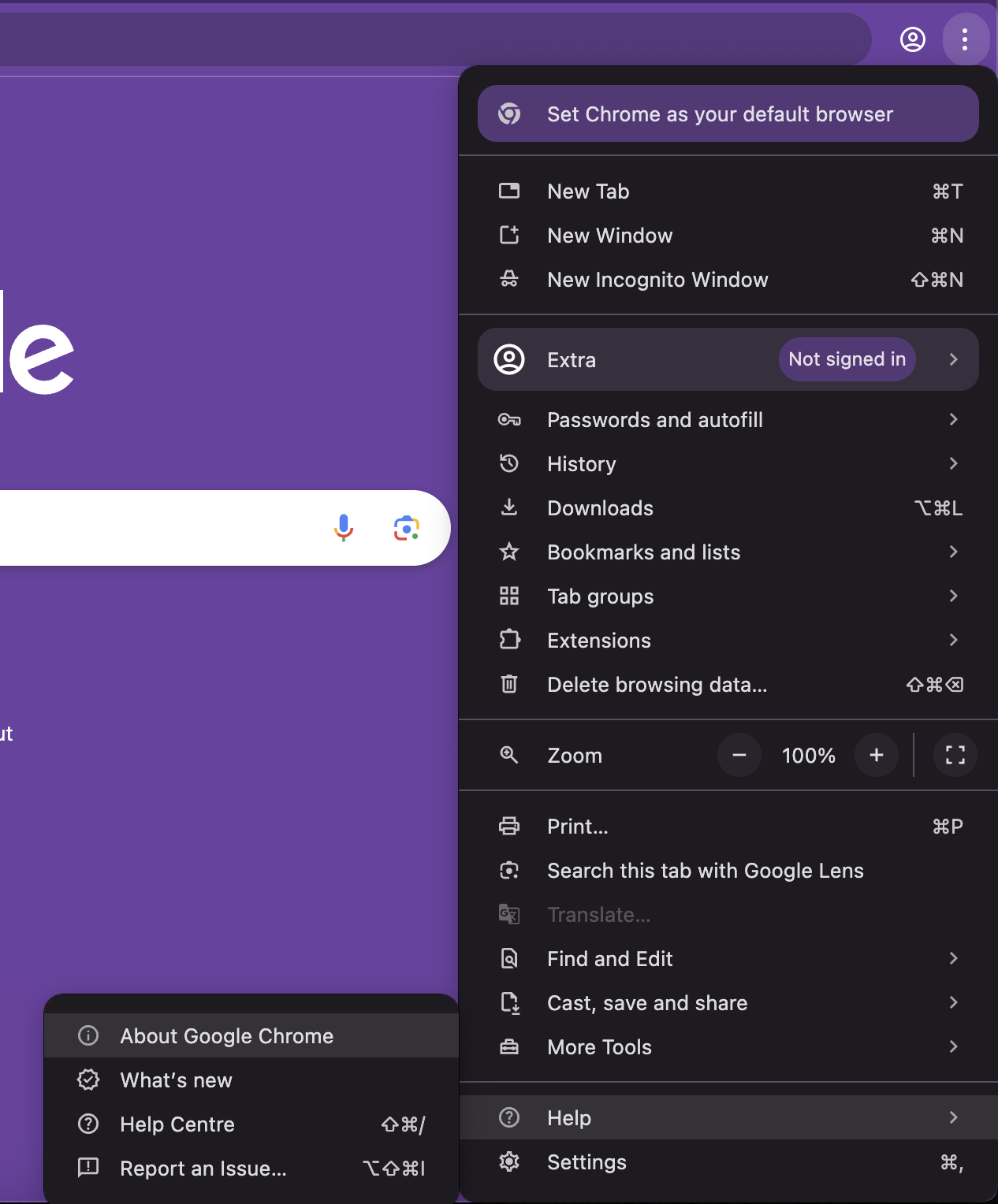Open Help Centre from submenu
Viewport: 998px width, 1204px height.
[251, 1124]
